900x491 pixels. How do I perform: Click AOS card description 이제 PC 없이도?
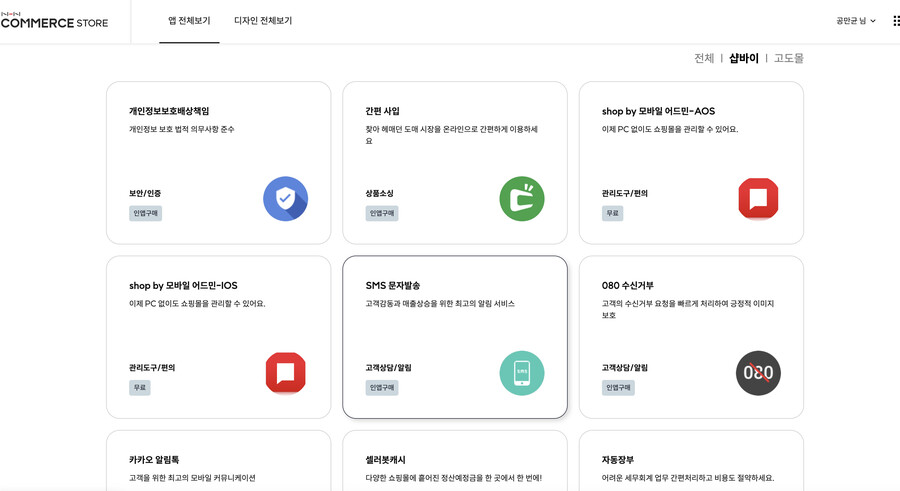[670, 129]
